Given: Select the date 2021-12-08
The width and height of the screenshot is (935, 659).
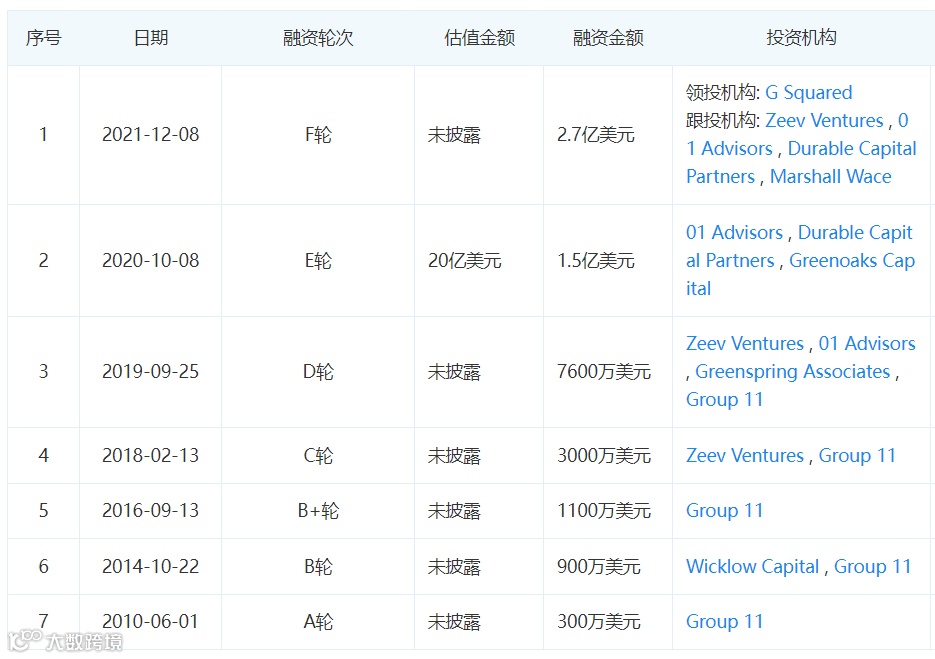Looking at the screenshot, I should [x=150, y=135].
